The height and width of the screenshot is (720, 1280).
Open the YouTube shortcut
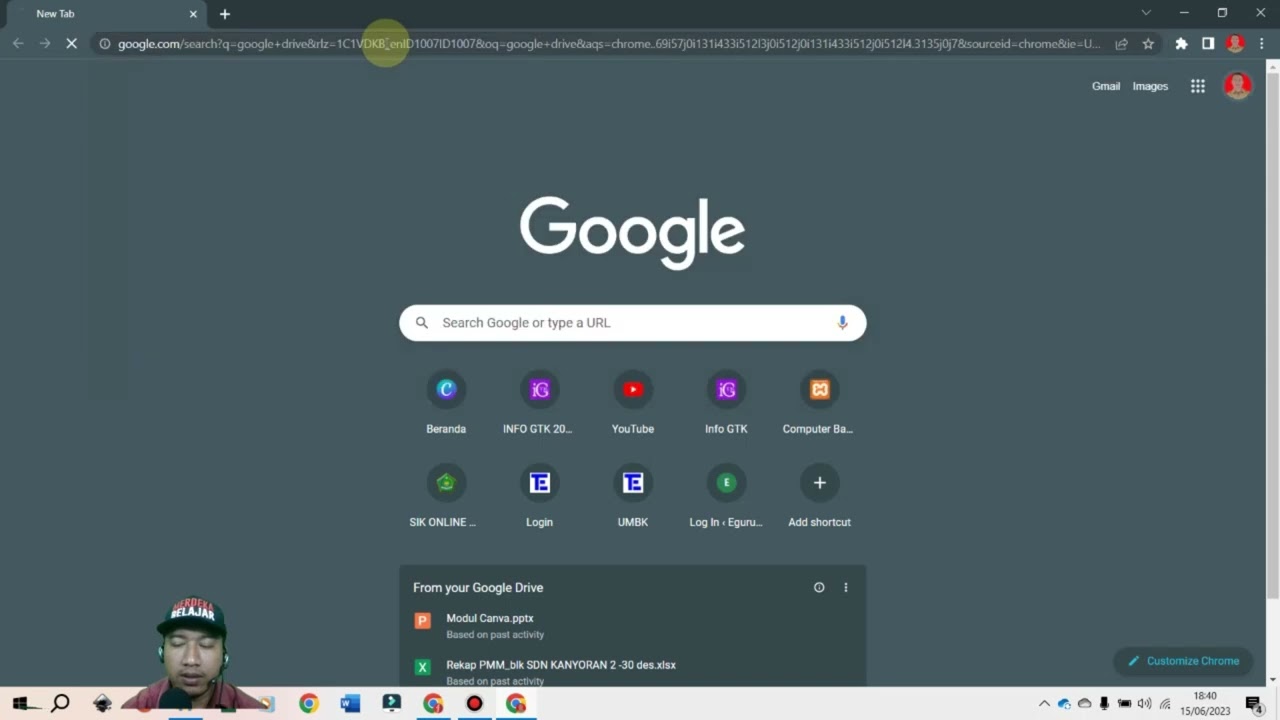pyautogui.click(x=633, y=403)
